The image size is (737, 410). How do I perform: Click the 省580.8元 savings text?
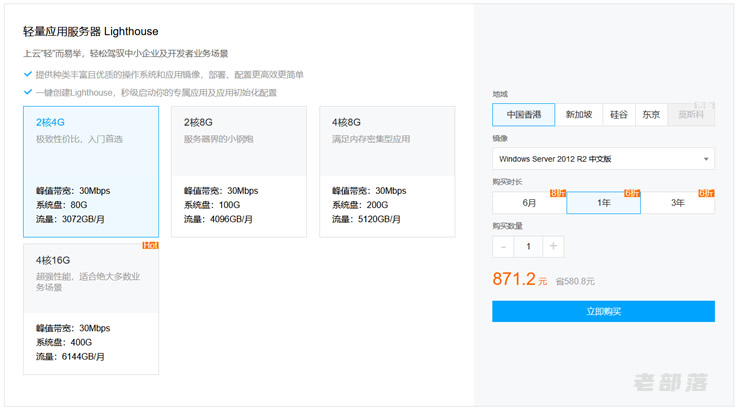point(575,281)
